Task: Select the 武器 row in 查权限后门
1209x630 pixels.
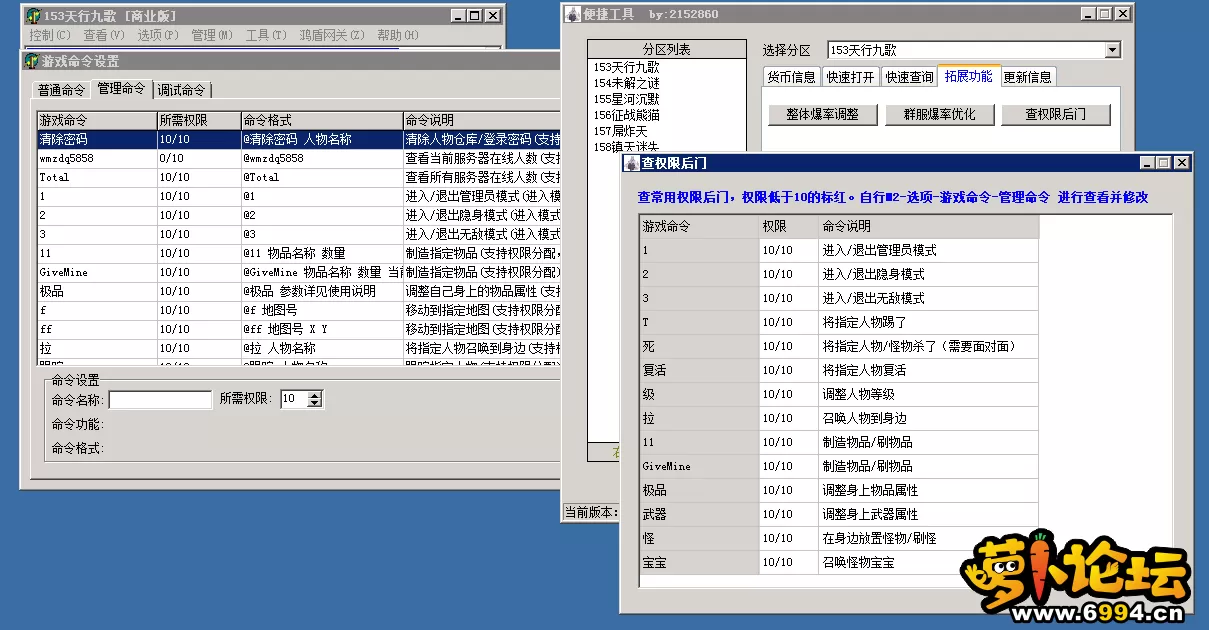Action: click(x=838, y=514)
